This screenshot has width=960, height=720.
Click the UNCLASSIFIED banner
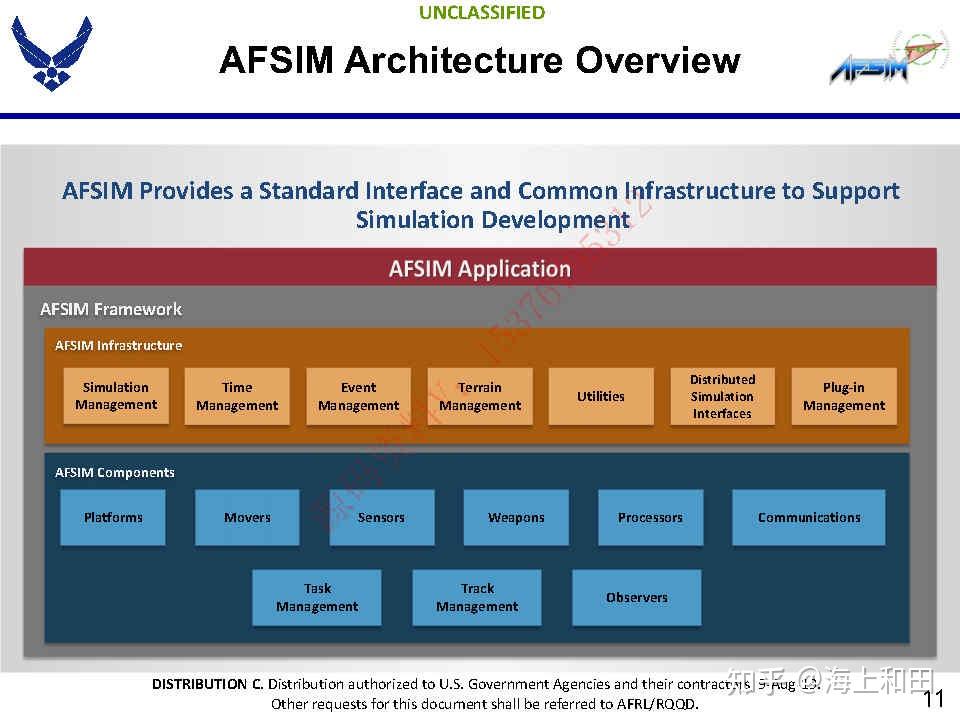coord(481,13)
